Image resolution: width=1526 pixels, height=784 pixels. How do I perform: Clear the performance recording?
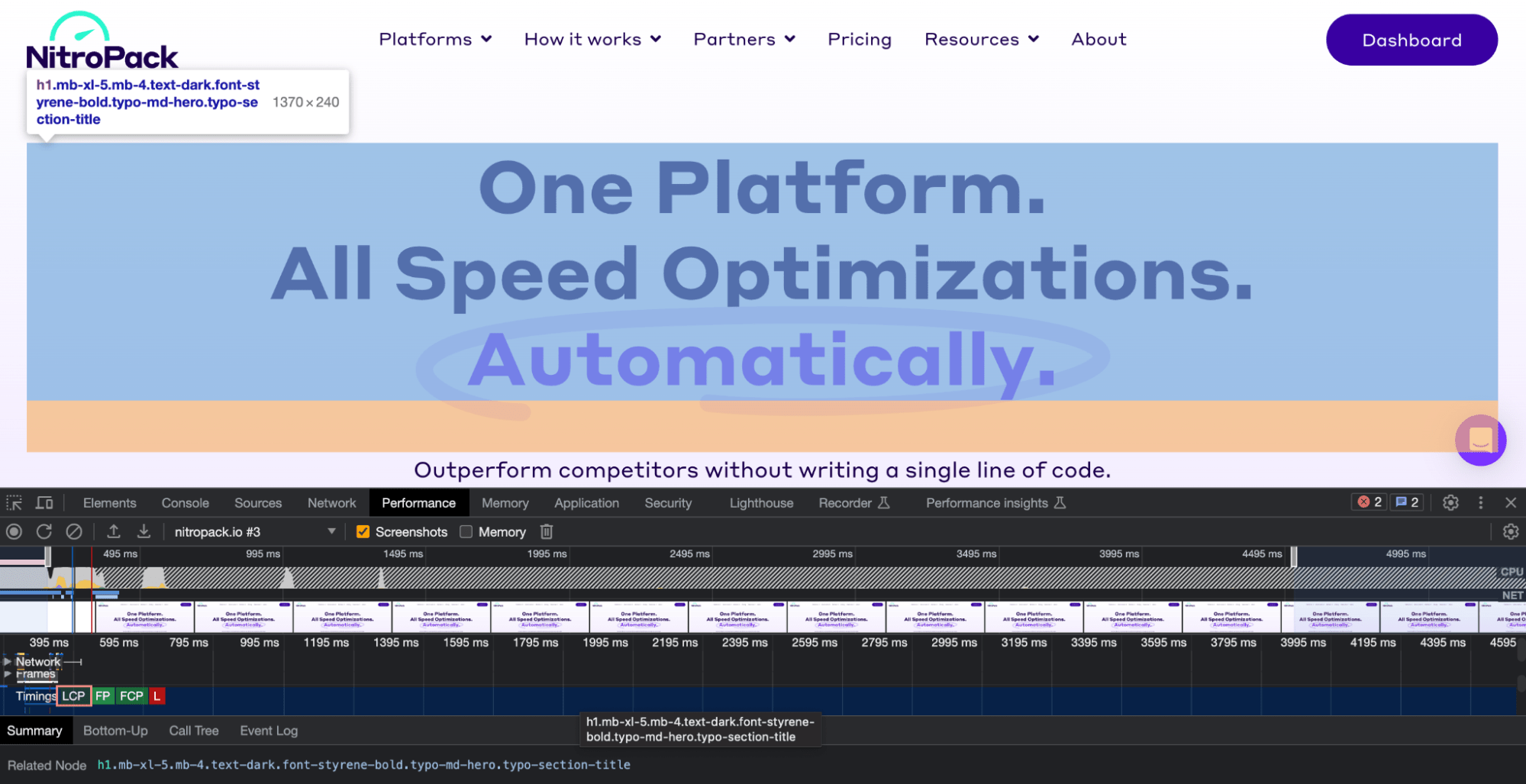pos(74,531)
